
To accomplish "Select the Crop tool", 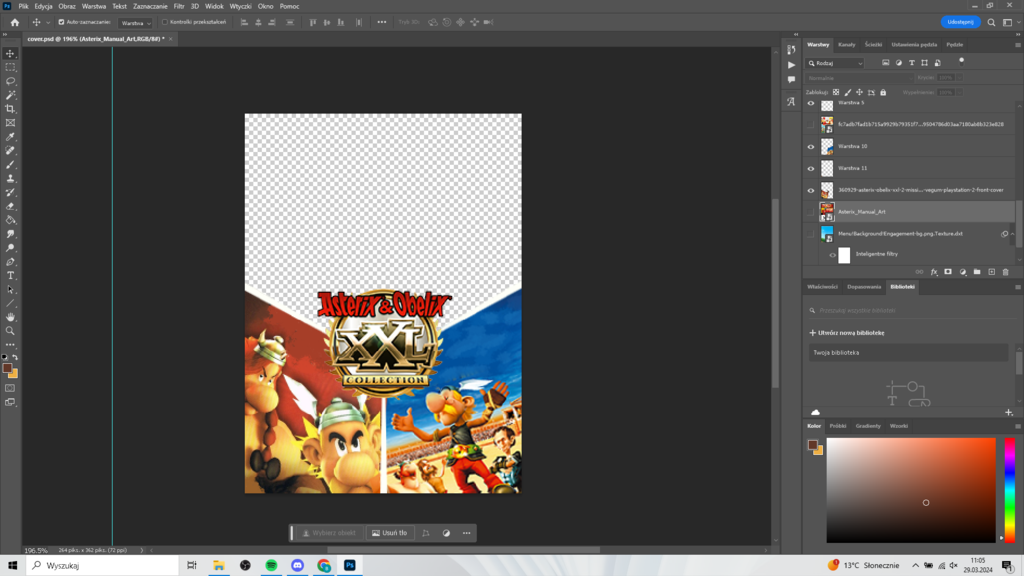I will pos(10,109).
